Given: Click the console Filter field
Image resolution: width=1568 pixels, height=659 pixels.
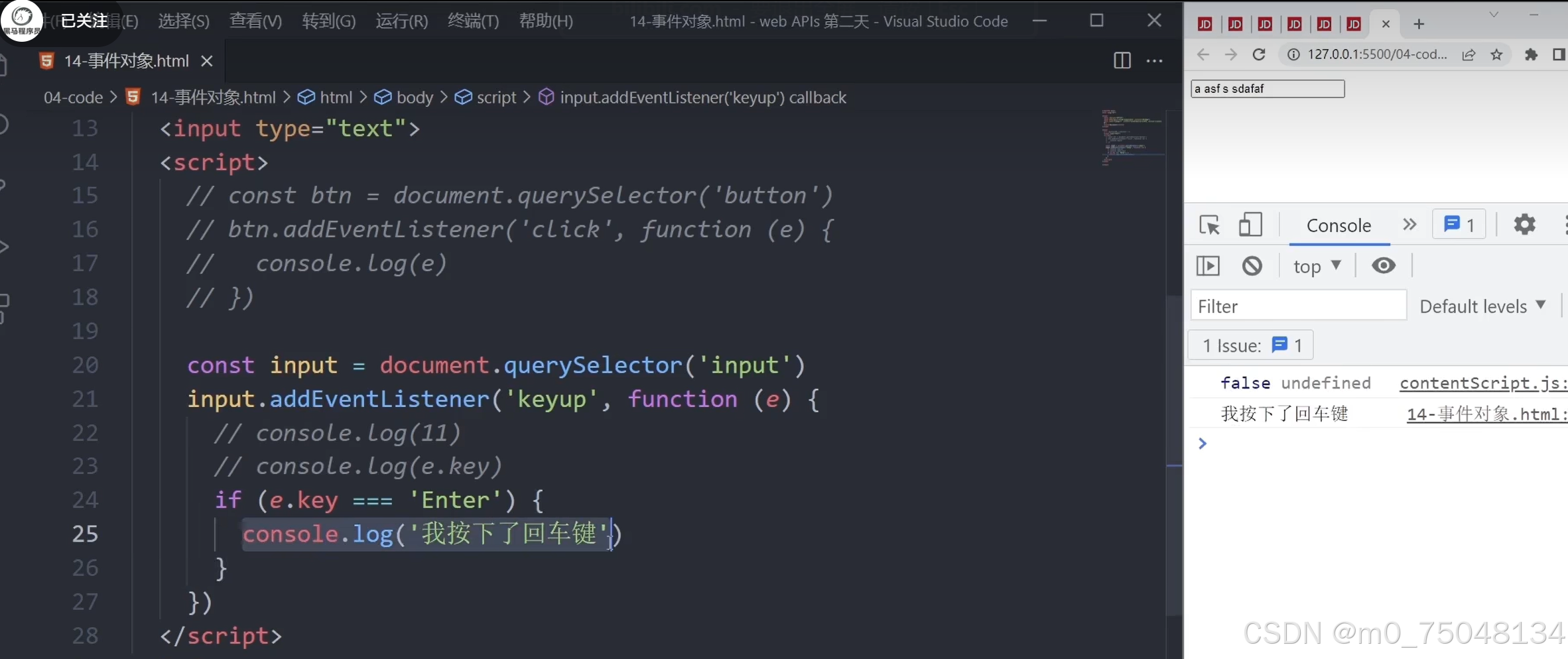Looking at the screenshot, I should 1298,306.
